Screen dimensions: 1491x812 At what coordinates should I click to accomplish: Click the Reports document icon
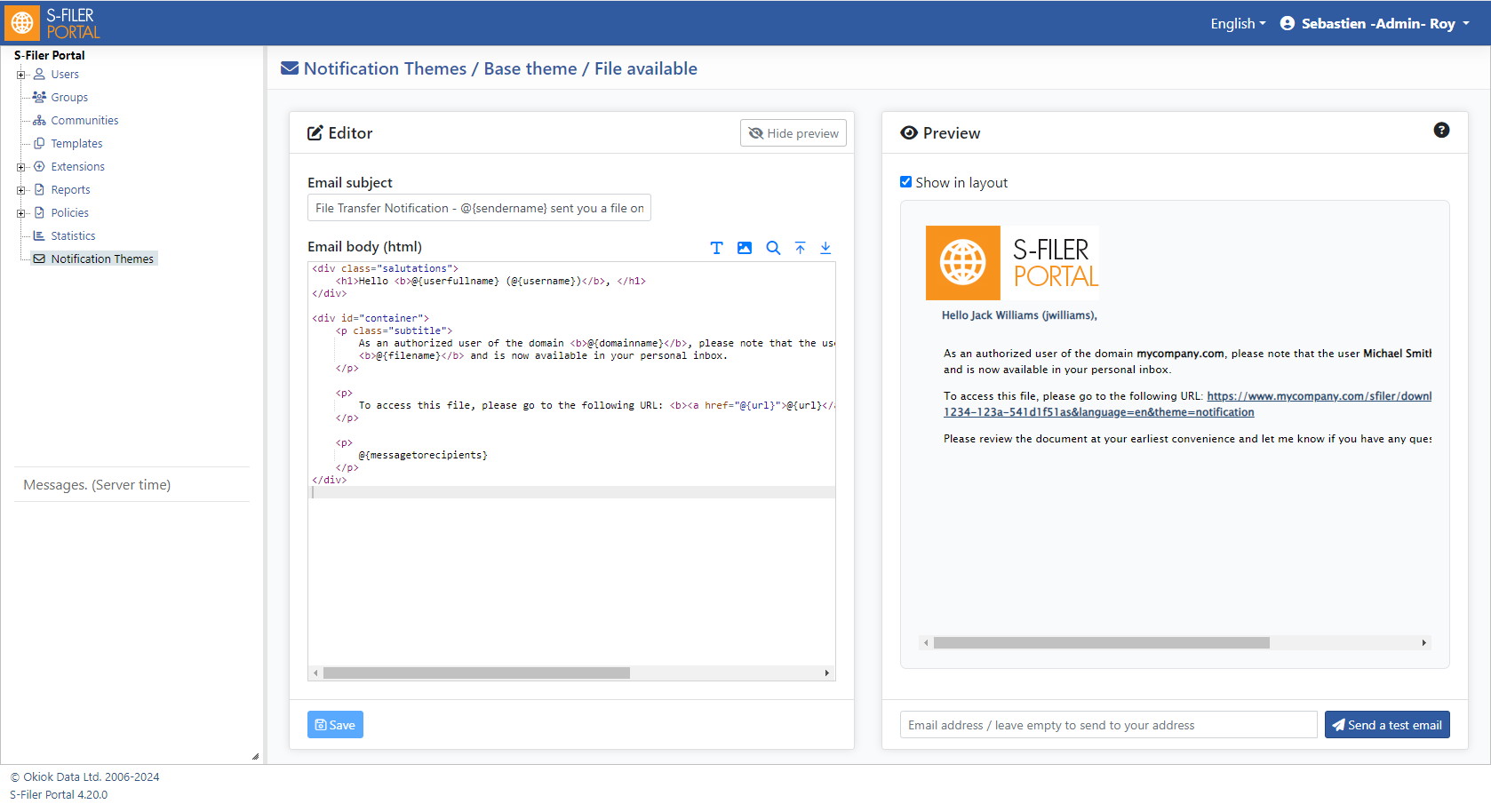click(x=39, y=189)
